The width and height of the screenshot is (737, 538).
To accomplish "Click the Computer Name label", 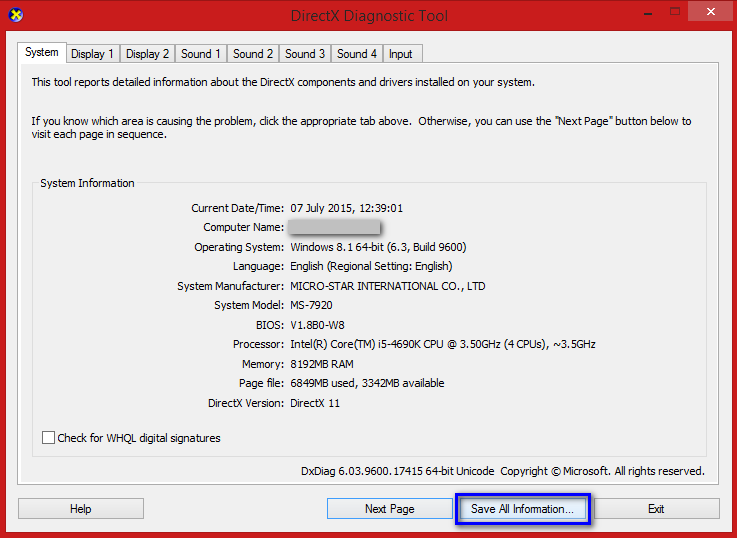I will tap(243, 227).
